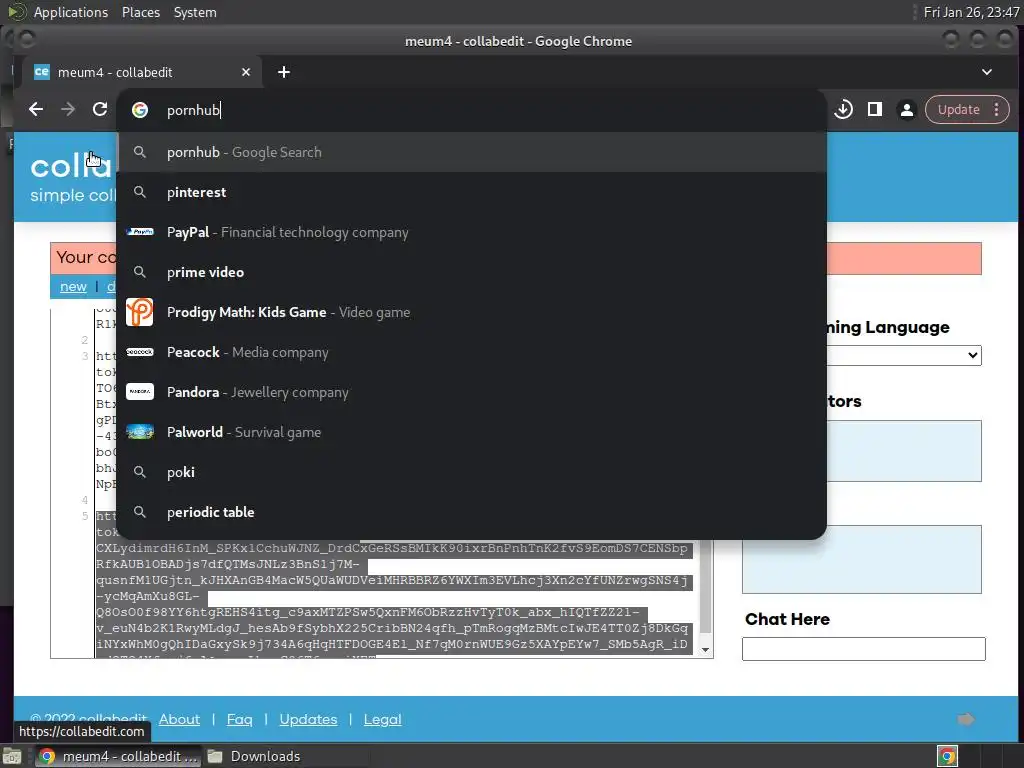Screen dimensions: 1024x768
Task: Select the poki suggestion
Action: (x=472, y=472)
